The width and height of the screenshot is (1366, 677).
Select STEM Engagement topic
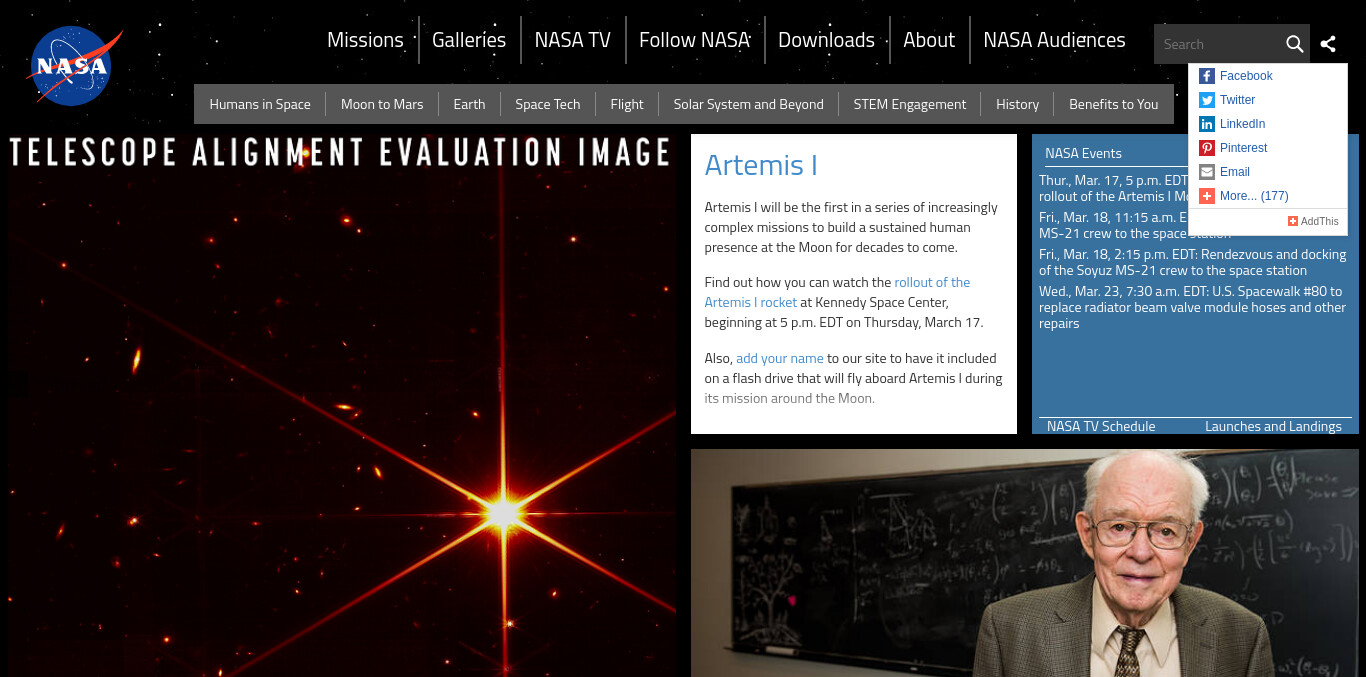click(910, 104)
